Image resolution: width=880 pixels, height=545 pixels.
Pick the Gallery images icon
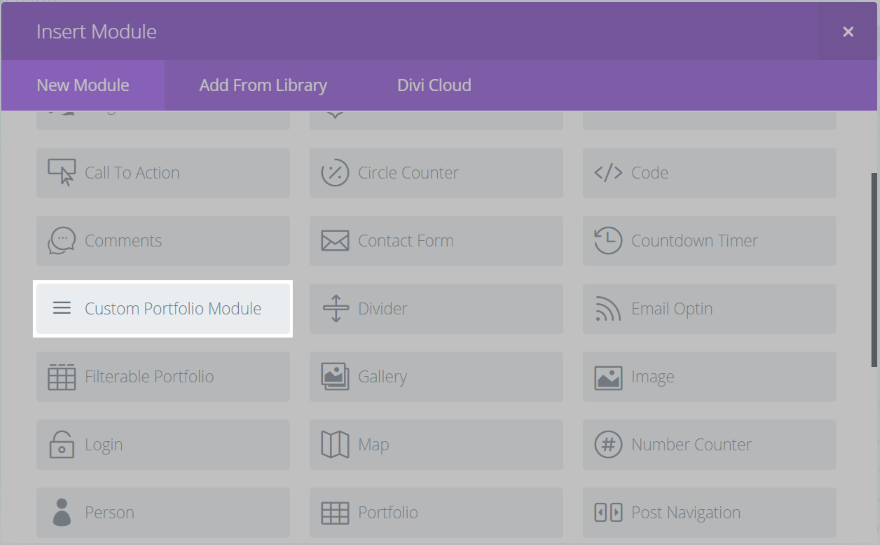[x=335, y=377]
